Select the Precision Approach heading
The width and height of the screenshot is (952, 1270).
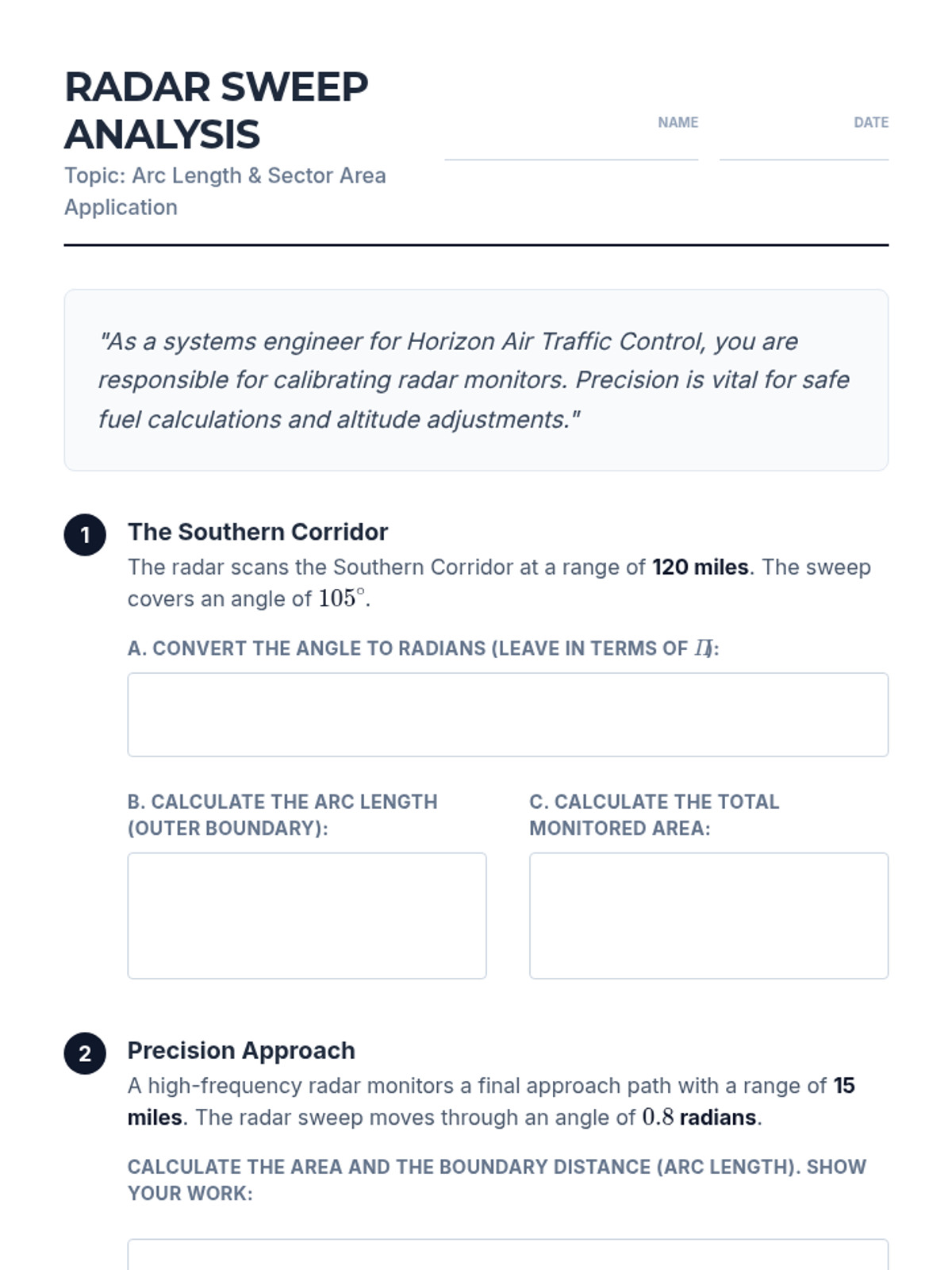[x=241, y=1050]
